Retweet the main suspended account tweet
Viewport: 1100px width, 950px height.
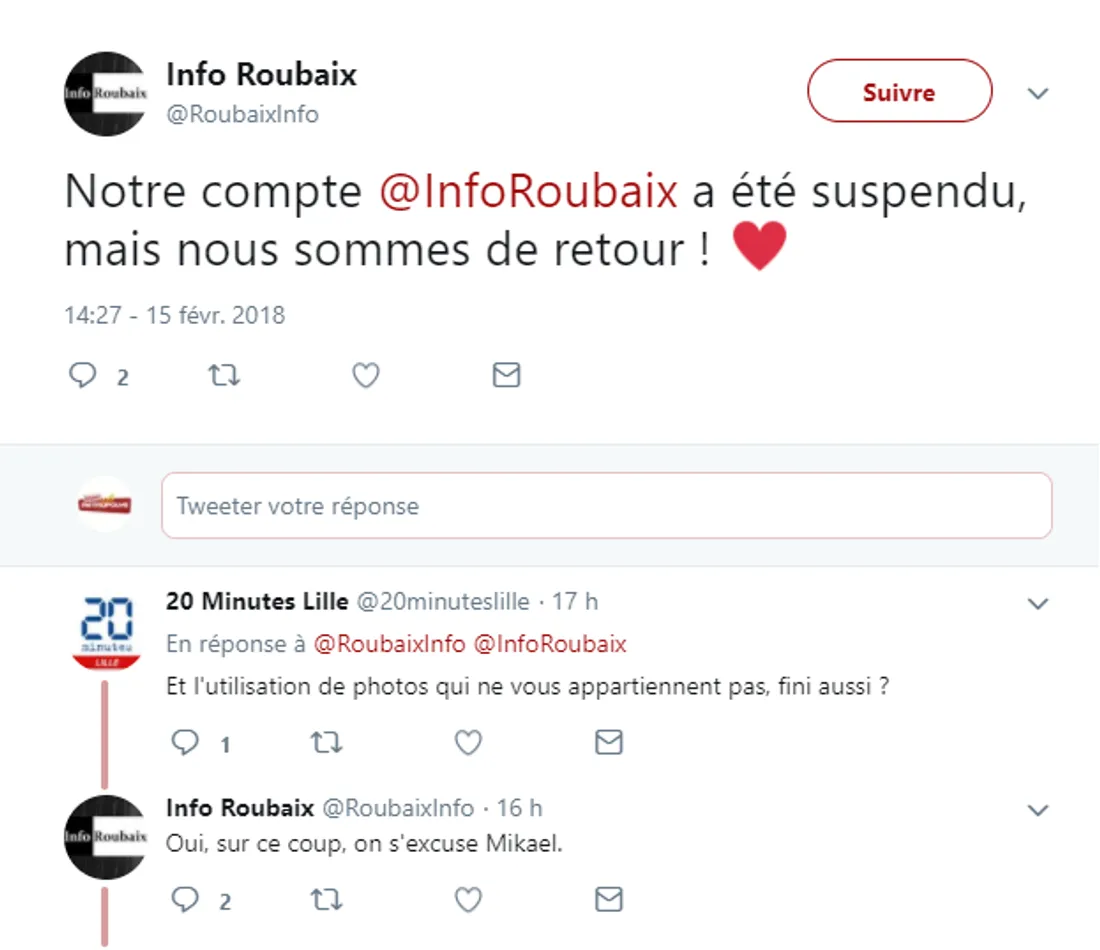pos(223,375)
